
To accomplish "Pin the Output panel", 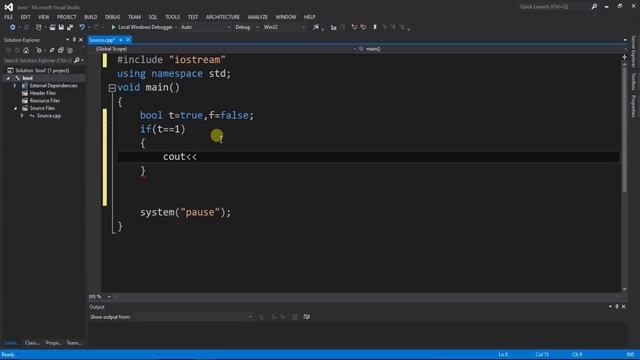I will click(x=617, y=307).
